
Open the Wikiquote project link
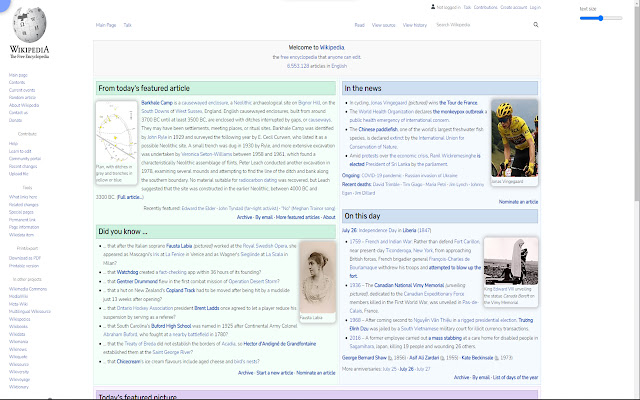coord(18,357)
